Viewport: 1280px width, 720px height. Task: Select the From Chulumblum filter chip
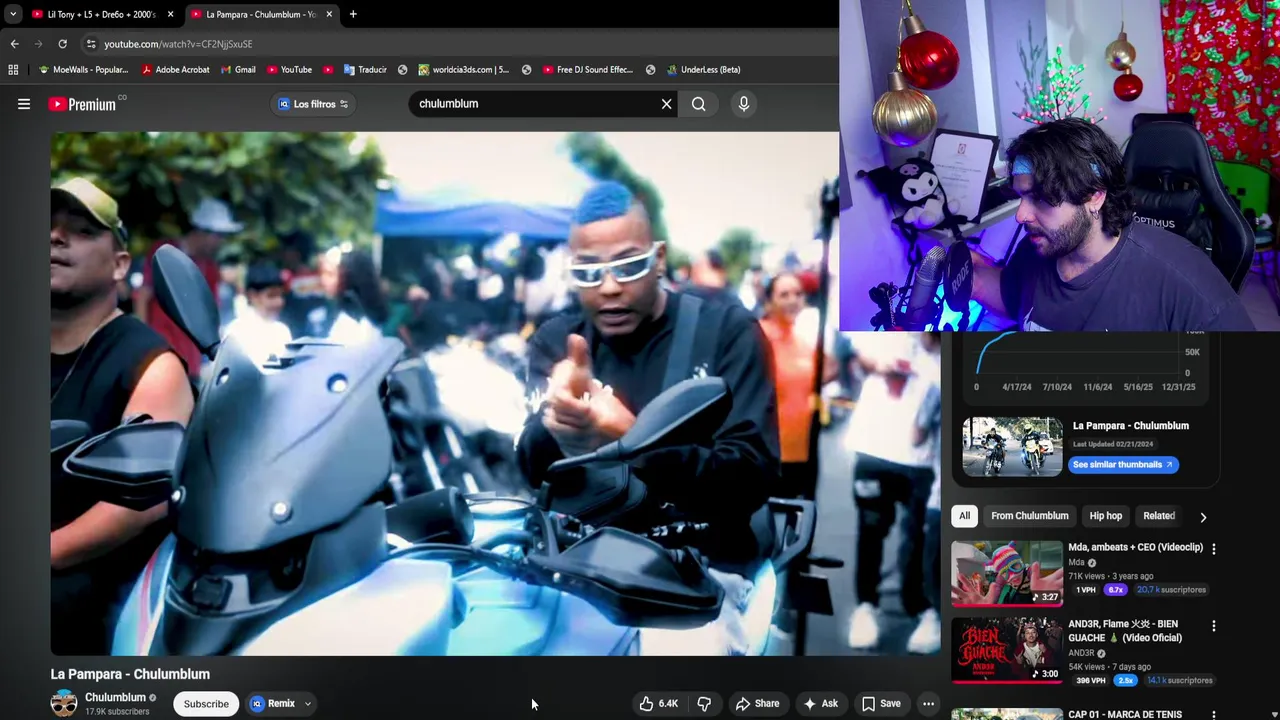pos(1029,516)
